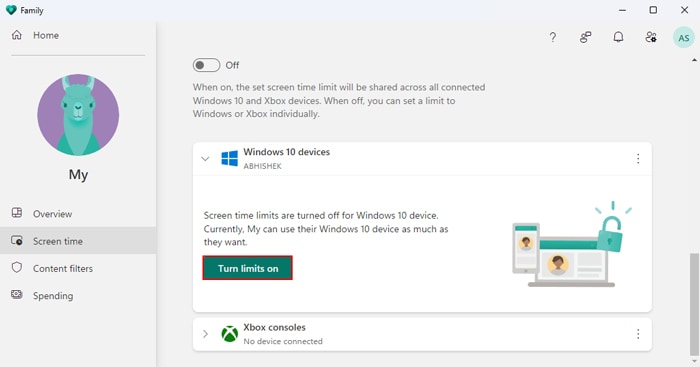Click the "Off" toggle label
The height and width of the screenshot is (367, 700).
click(232, 65)
